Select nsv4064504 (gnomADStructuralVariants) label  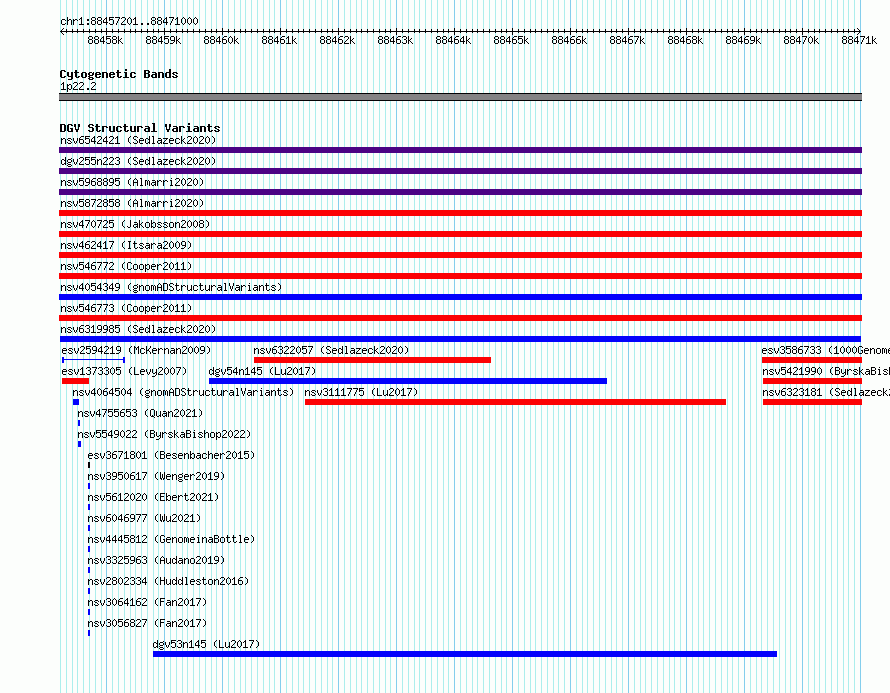pos(183,392)
